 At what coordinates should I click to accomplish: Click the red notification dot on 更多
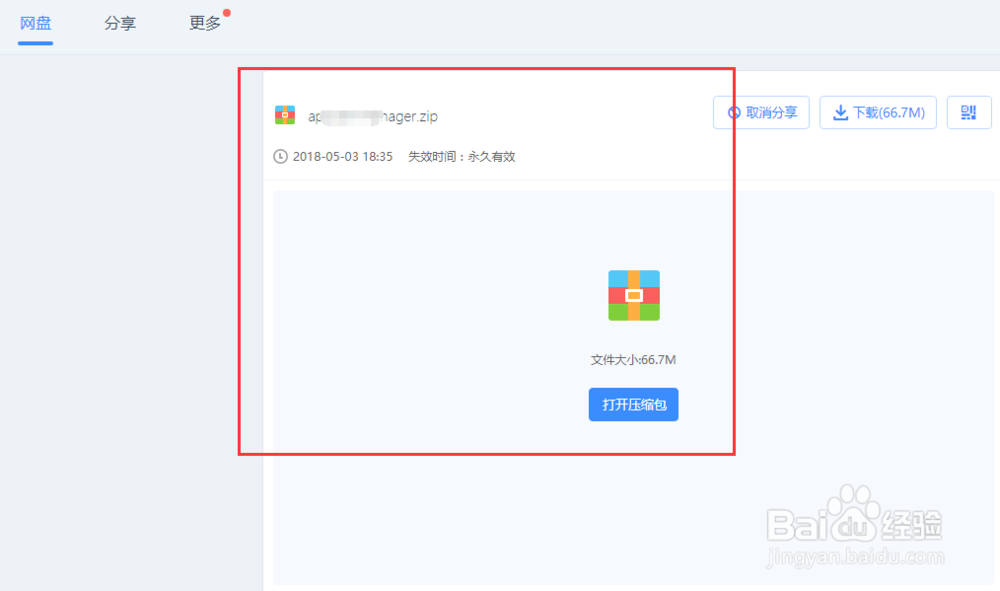pos(228,11)
